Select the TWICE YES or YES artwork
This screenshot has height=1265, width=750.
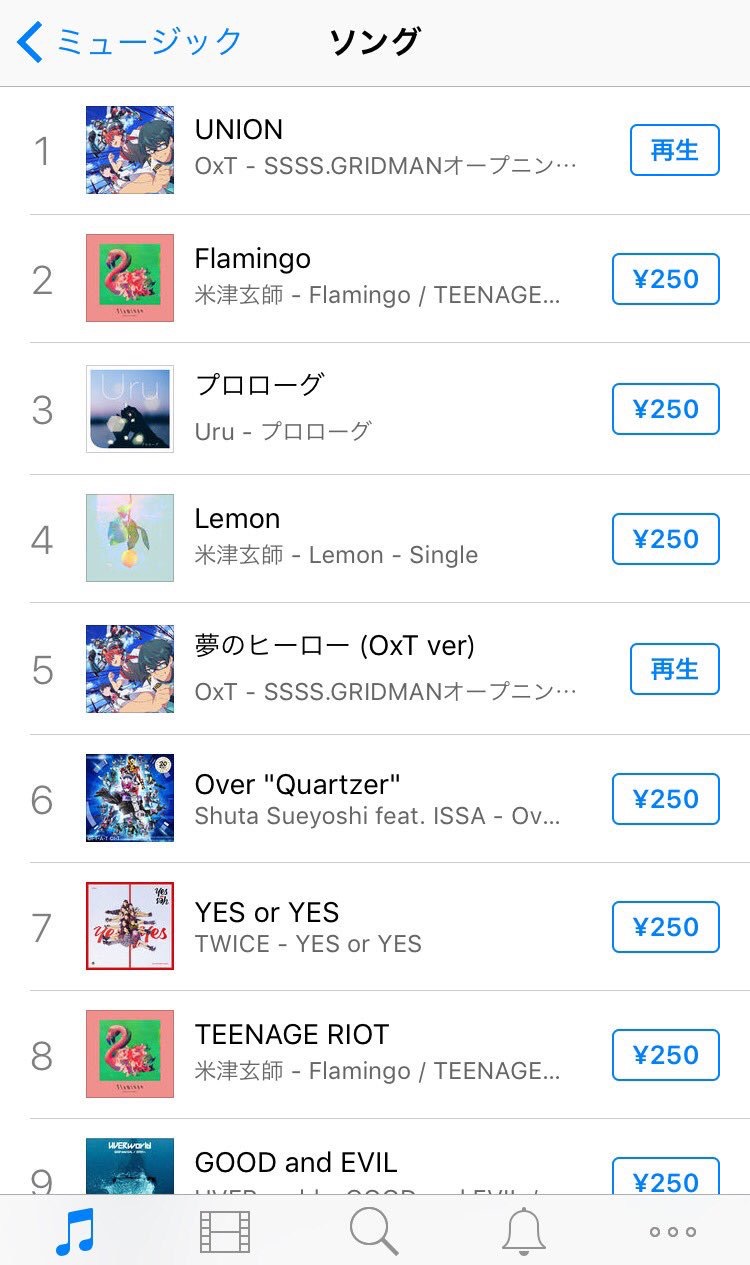pyautogui.click(x=130, y=926)
